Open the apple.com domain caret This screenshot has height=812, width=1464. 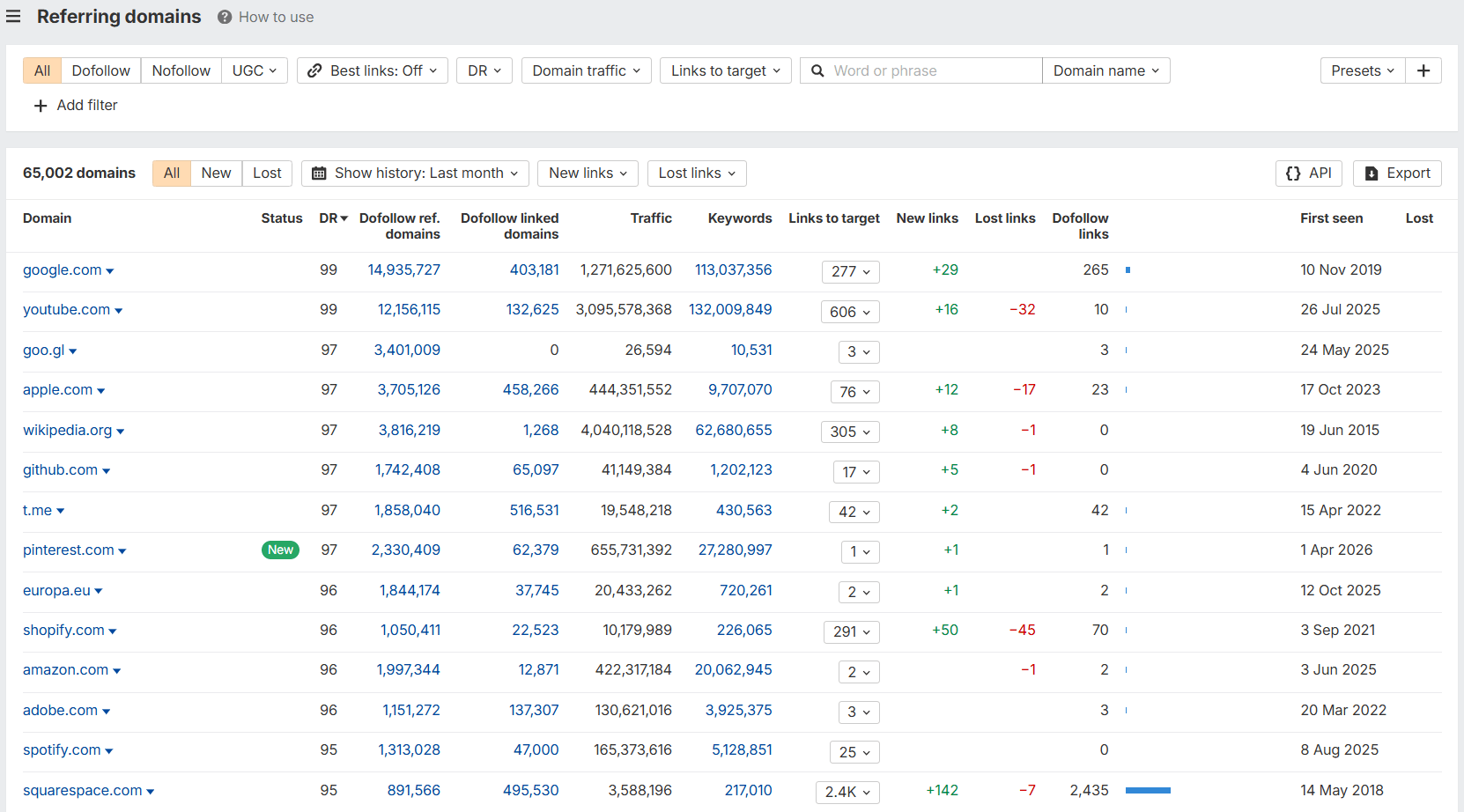point(101,391)
